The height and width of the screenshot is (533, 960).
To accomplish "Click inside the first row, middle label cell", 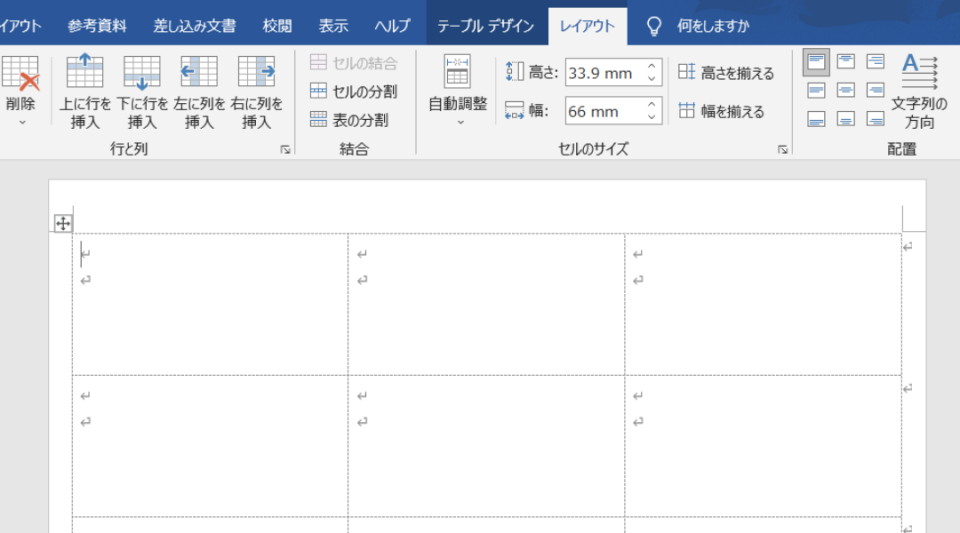I will tap(486, 304).
